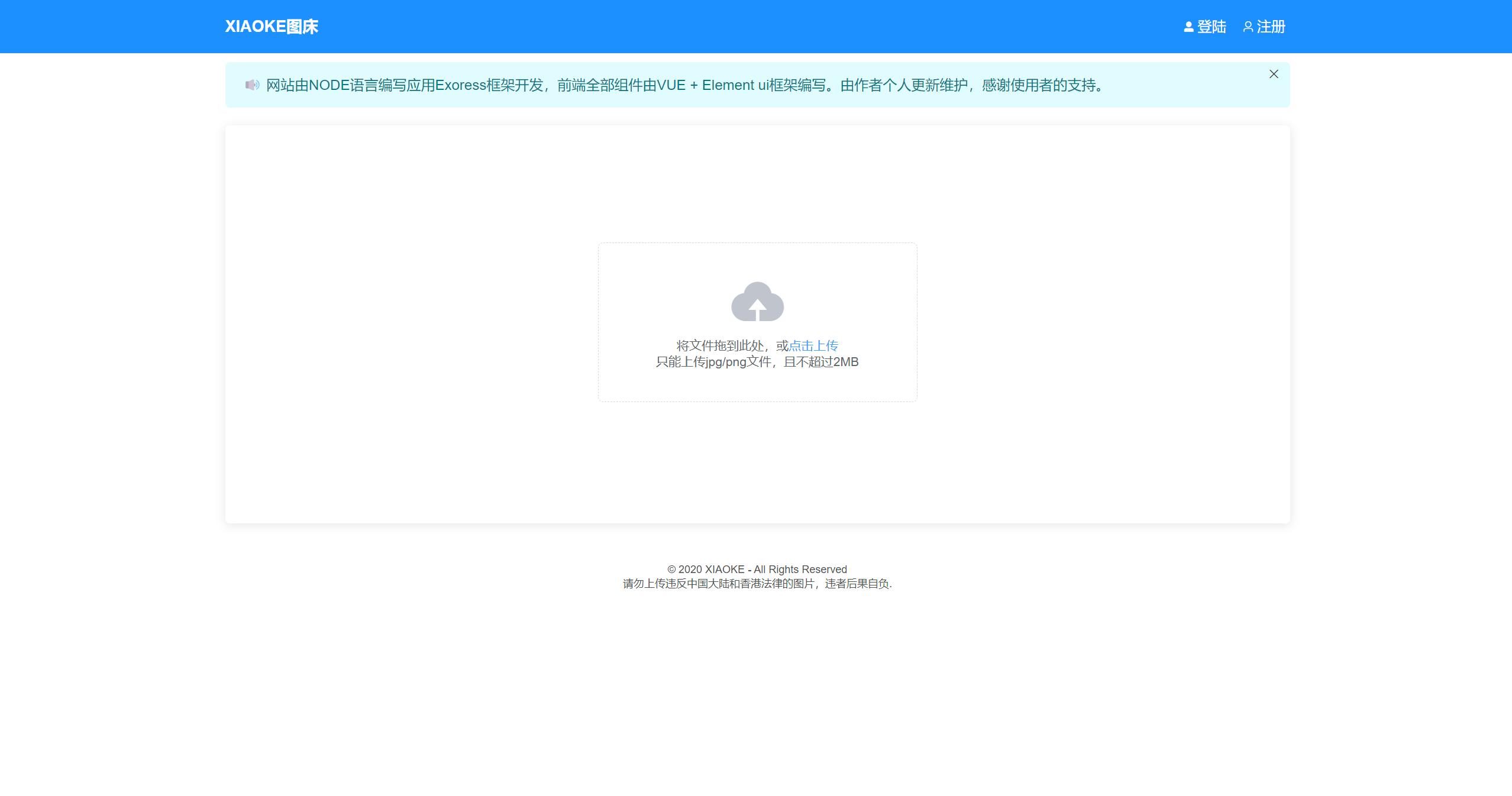1512x796 pixels.
Task: Click the 感谢使用者的支持 phrase in the banner
Action: point(1039,85)
